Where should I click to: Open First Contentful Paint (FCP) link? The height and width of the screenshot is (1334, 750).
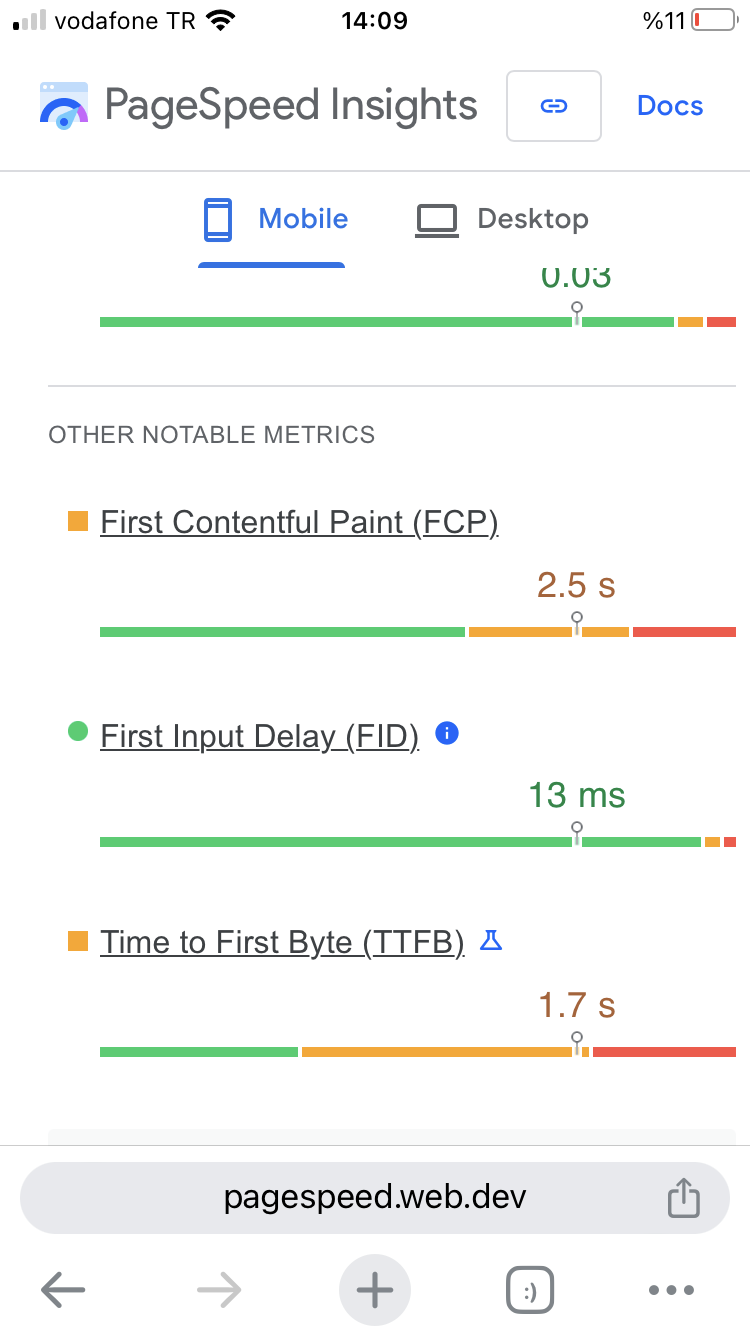(x=299, y=522)
